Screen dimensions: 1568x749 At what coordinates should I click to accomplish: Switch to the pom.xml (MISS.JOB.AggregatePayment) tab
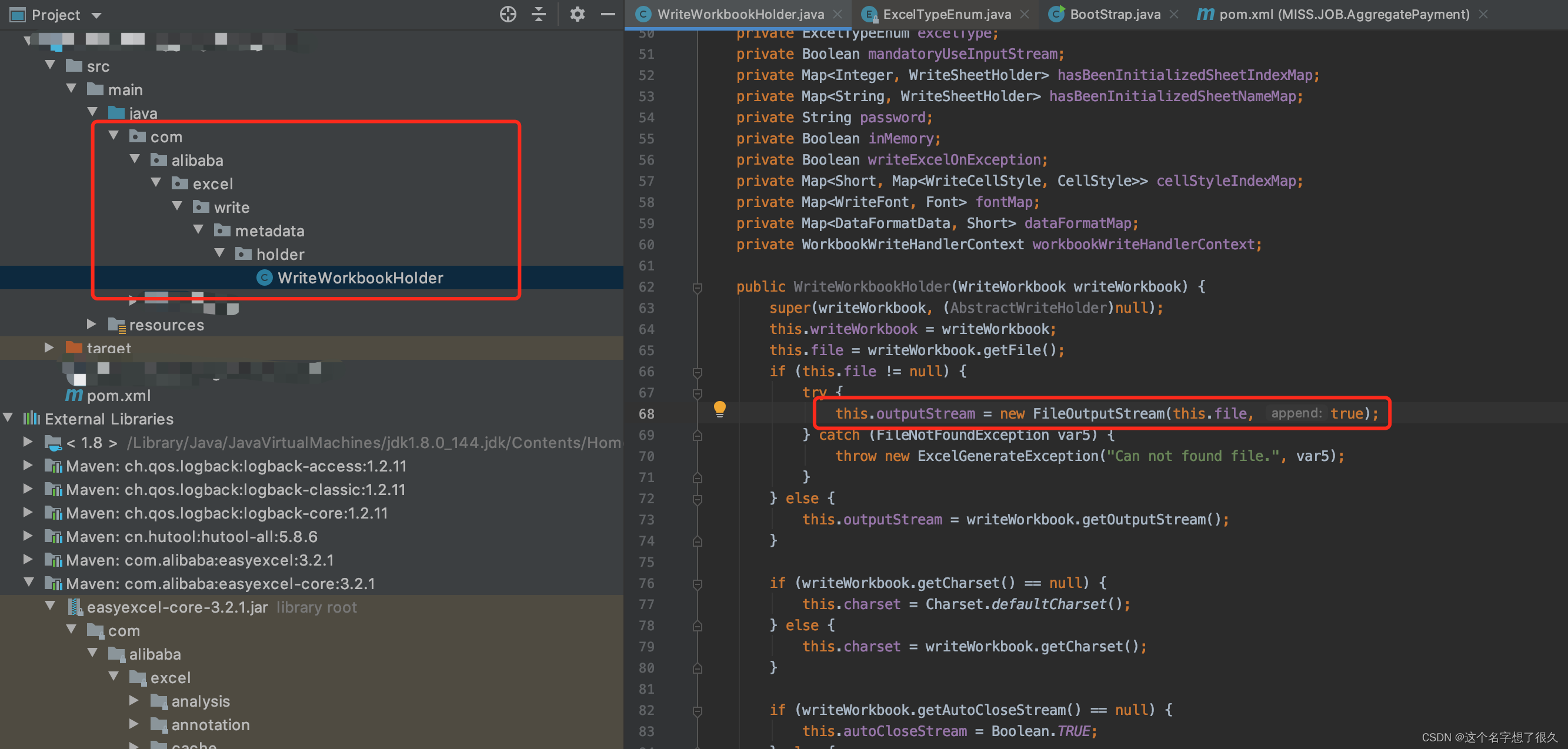coord(1344,14)
